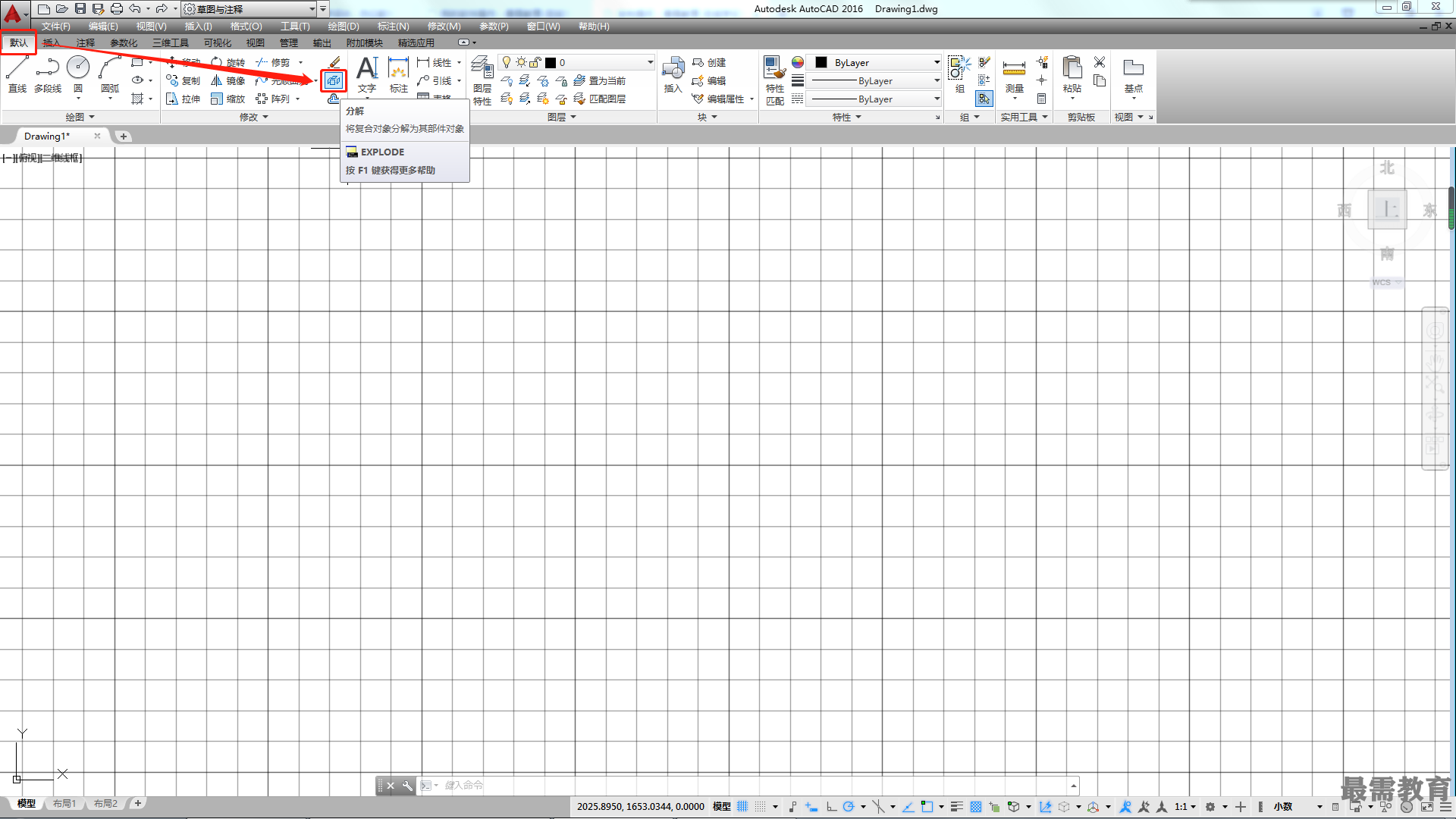Open the ByLayer lineweight dropdown
1456x819 pixels.
coord(875,80)
